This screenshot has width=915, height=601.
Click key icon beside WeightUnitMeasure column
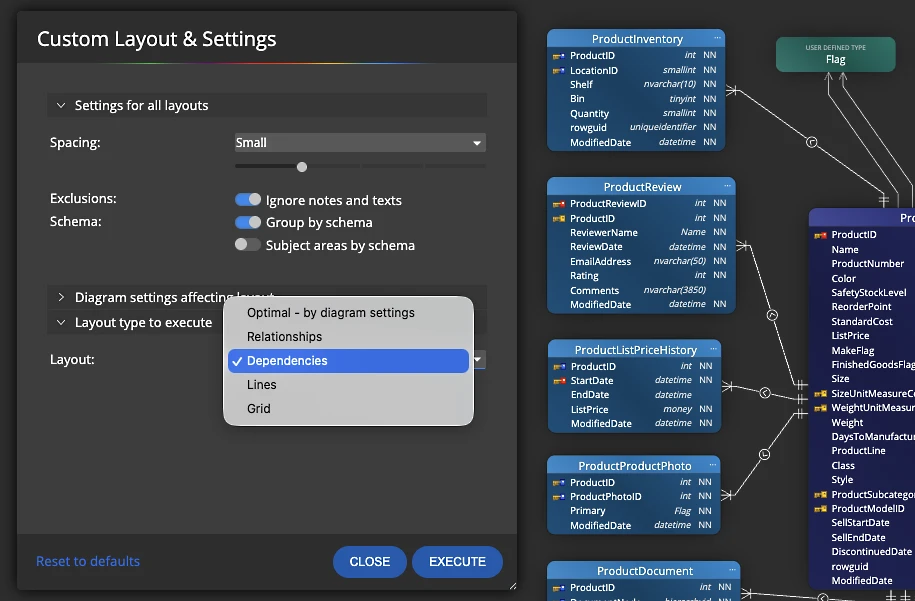point(820,408)
